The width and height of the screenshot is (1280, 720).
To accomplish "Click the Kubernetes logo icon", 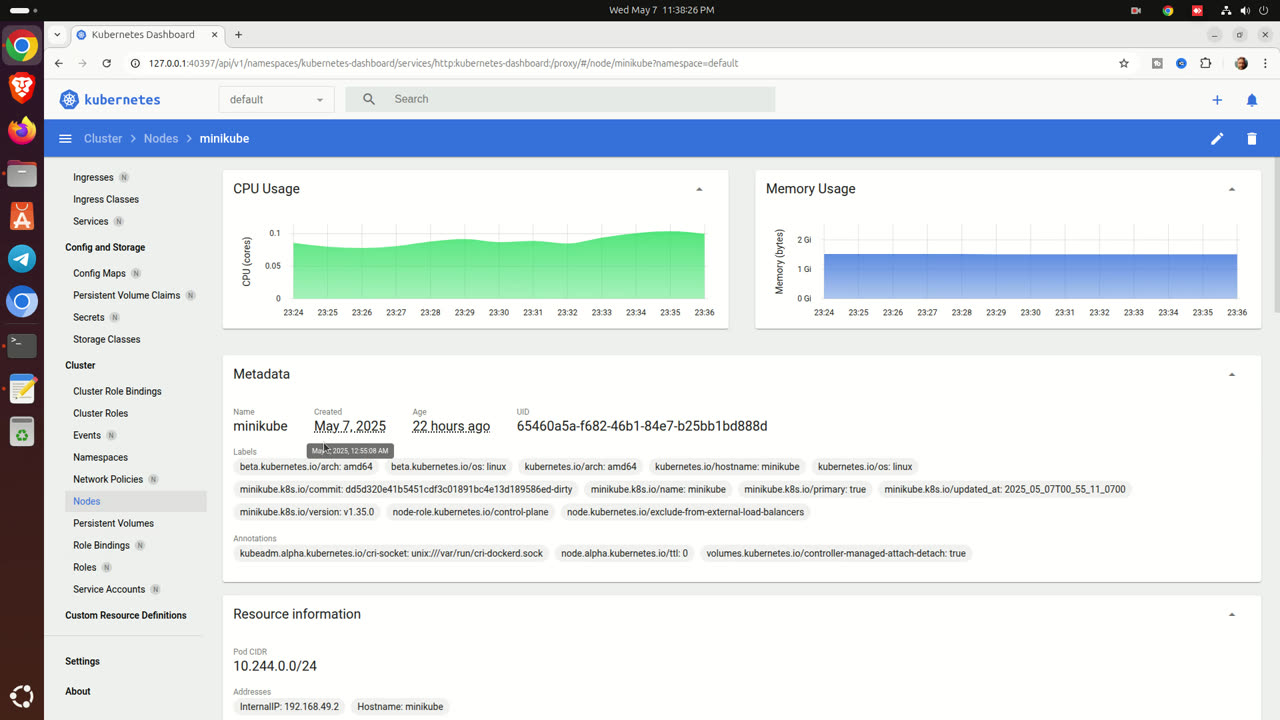I will (69, 99).
